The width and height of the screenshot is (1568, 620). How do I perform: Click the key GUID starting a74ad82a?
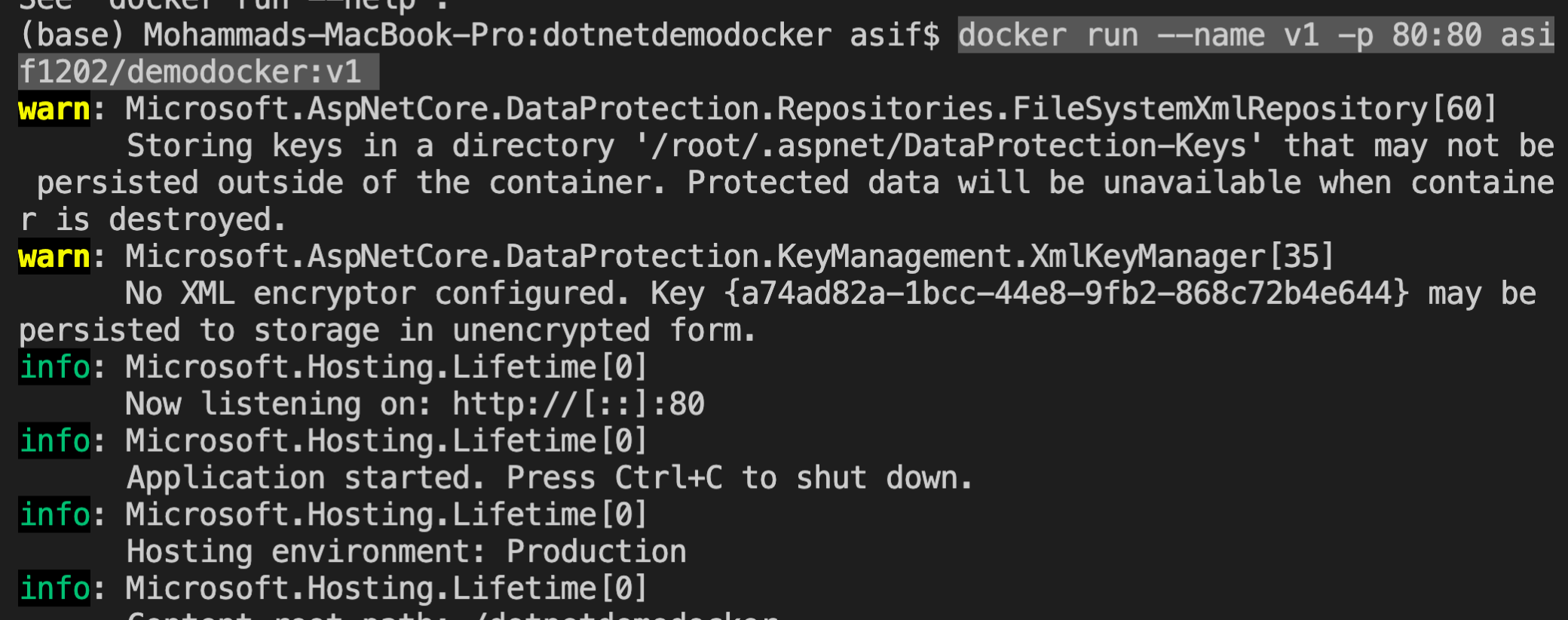tap(1066, 293)
